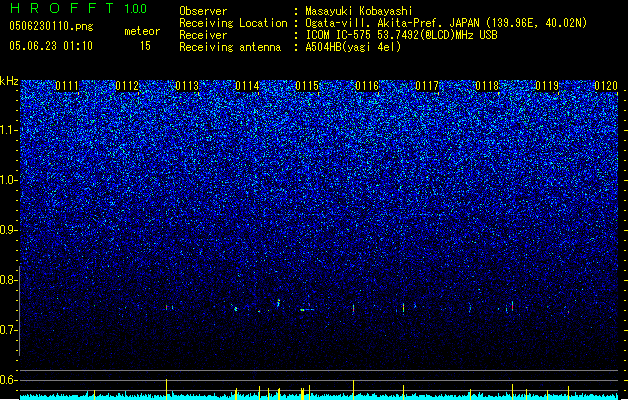Click the 0115 time marker
Image resolution: width=629 pixels, height=400 pixels.
307,86
